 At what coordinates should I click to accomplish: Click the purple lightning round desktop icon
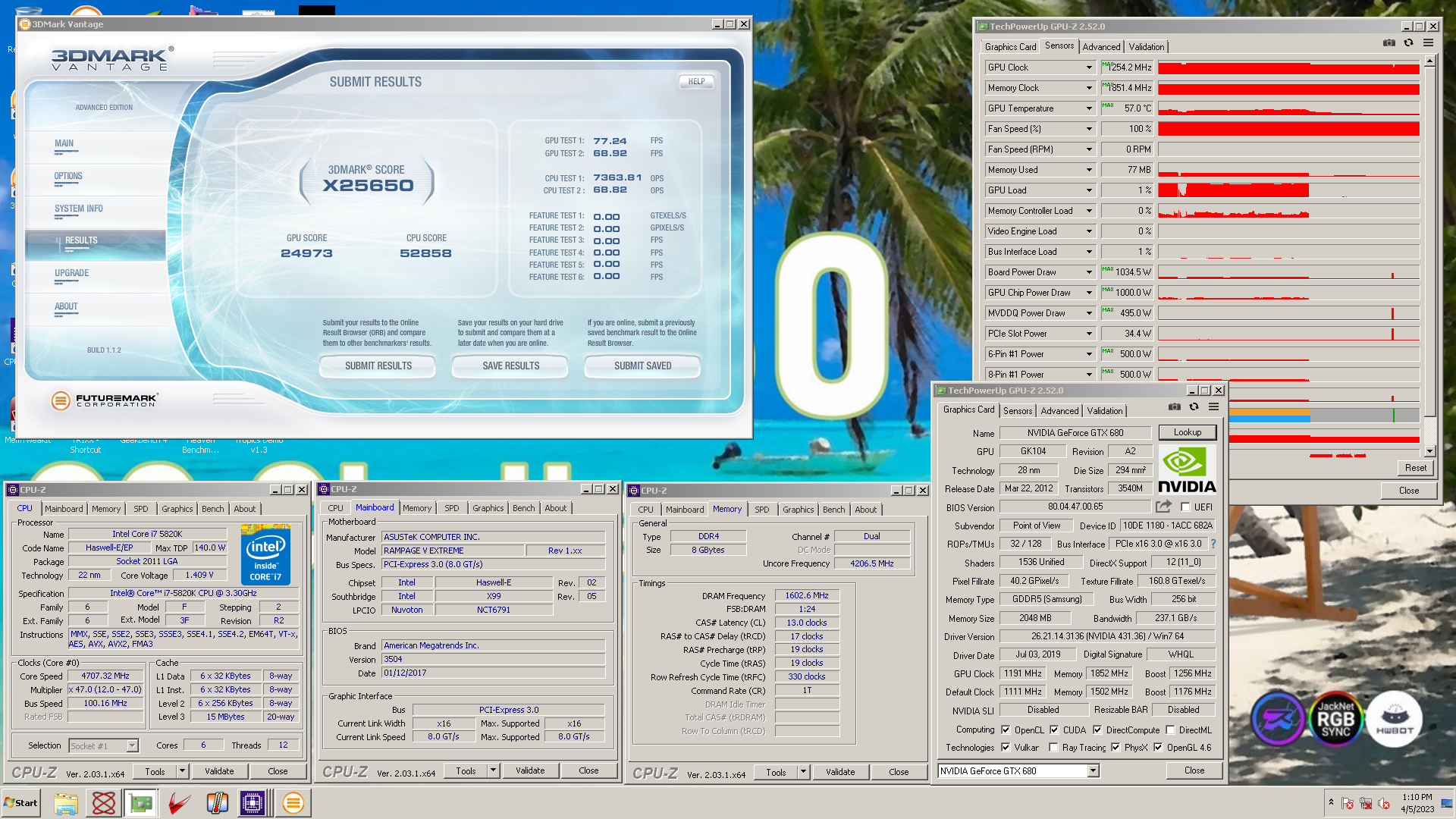point(1278,718)
